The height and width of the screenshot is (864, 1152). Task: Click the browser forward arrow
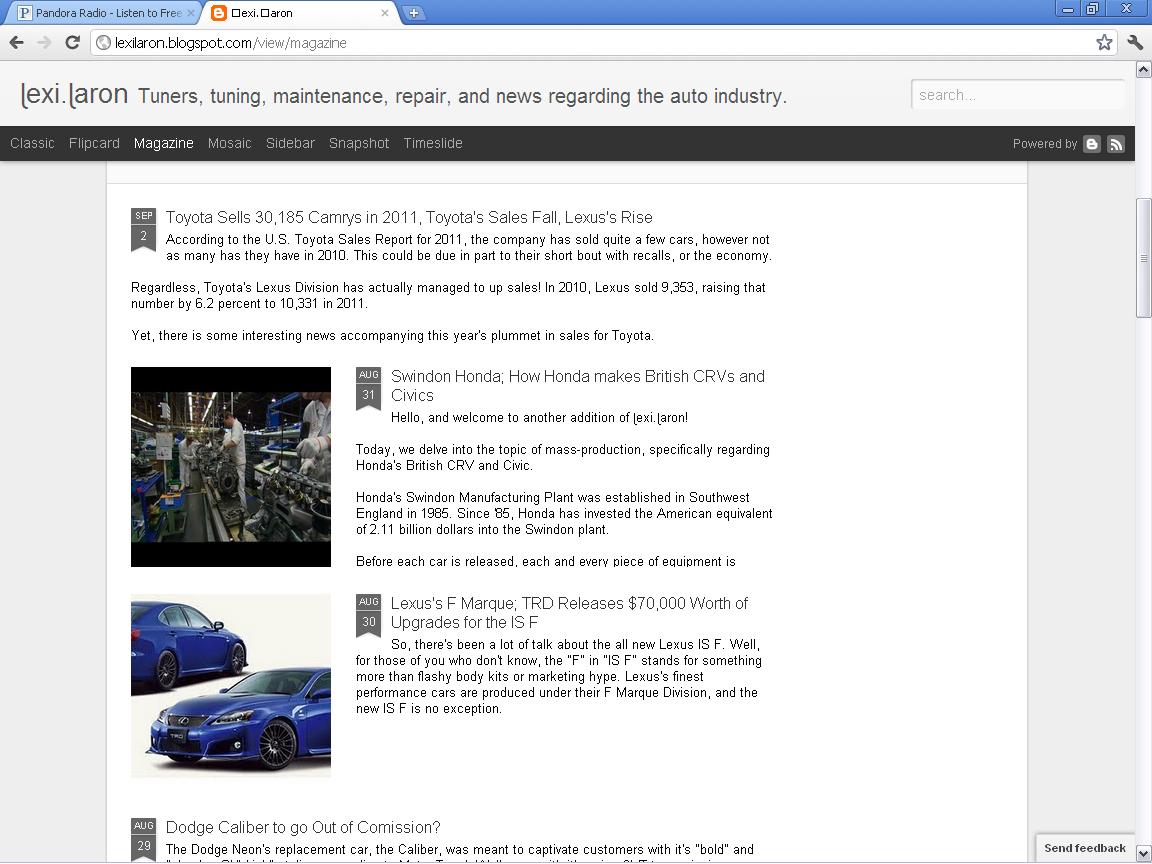coord(44,43)
